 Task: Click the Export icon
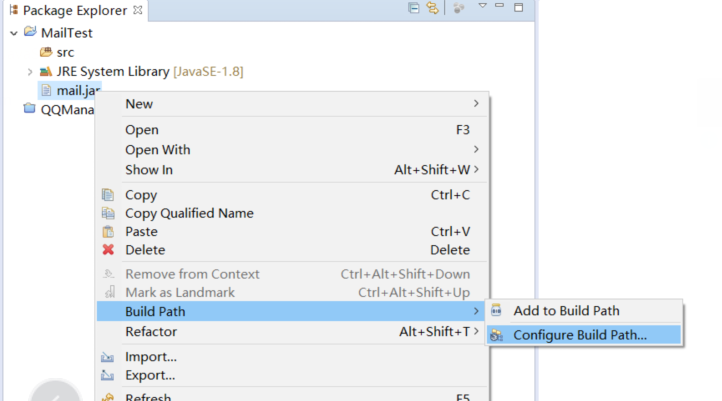(107, 375)
